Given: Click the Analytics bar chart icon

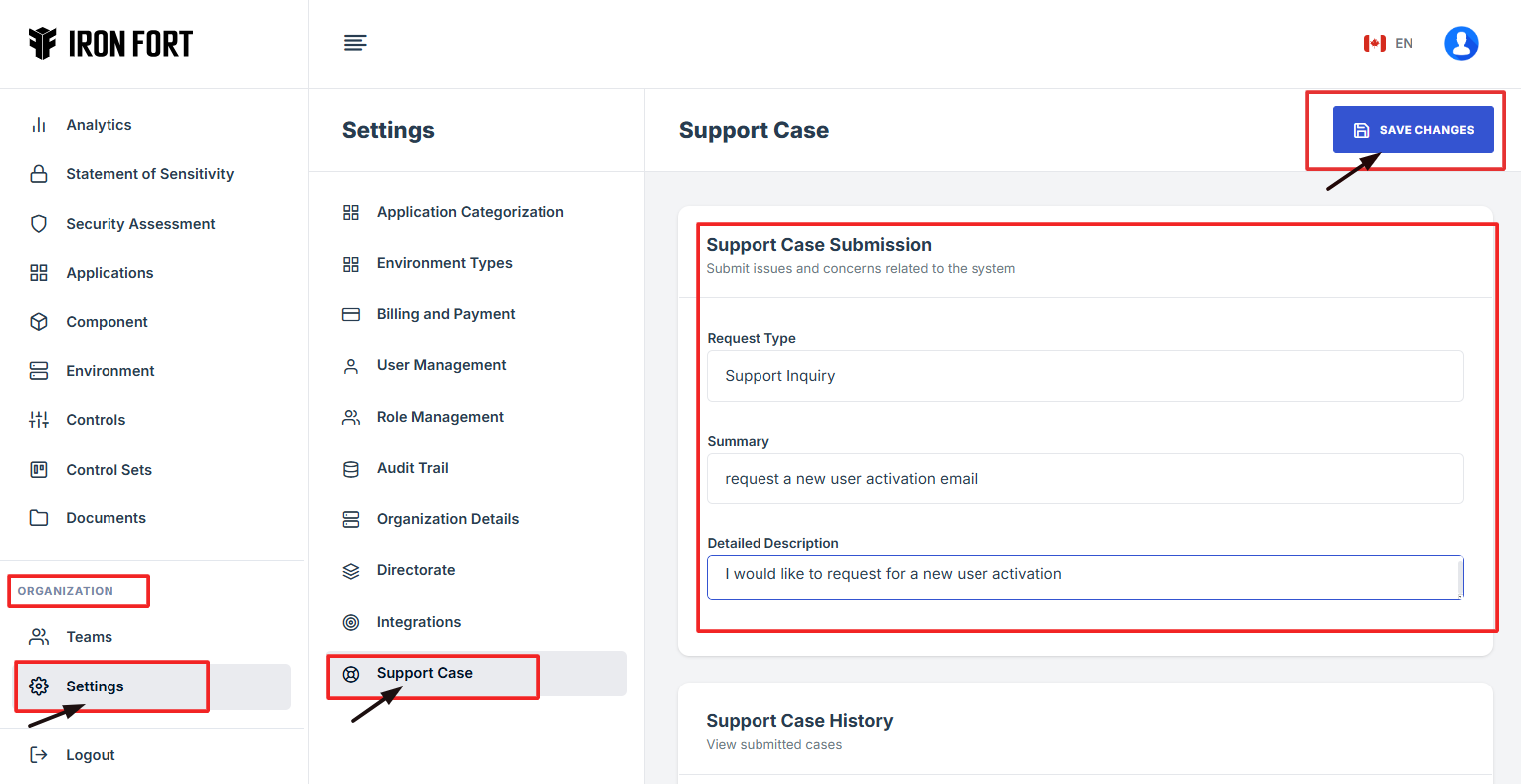Looking at the screenshot, I should [39, 125].
